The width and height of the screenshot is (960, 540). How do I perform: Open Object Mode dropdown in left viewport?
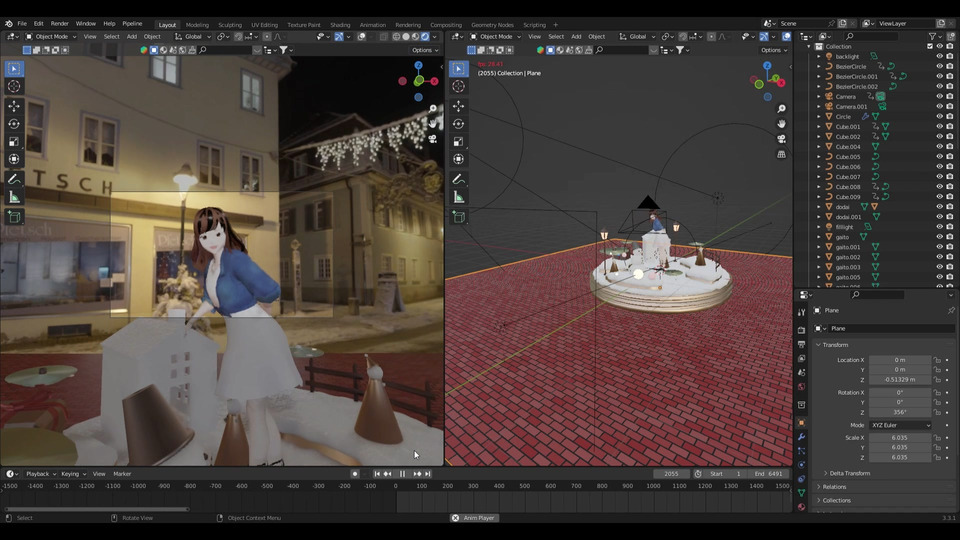point(51,37)
